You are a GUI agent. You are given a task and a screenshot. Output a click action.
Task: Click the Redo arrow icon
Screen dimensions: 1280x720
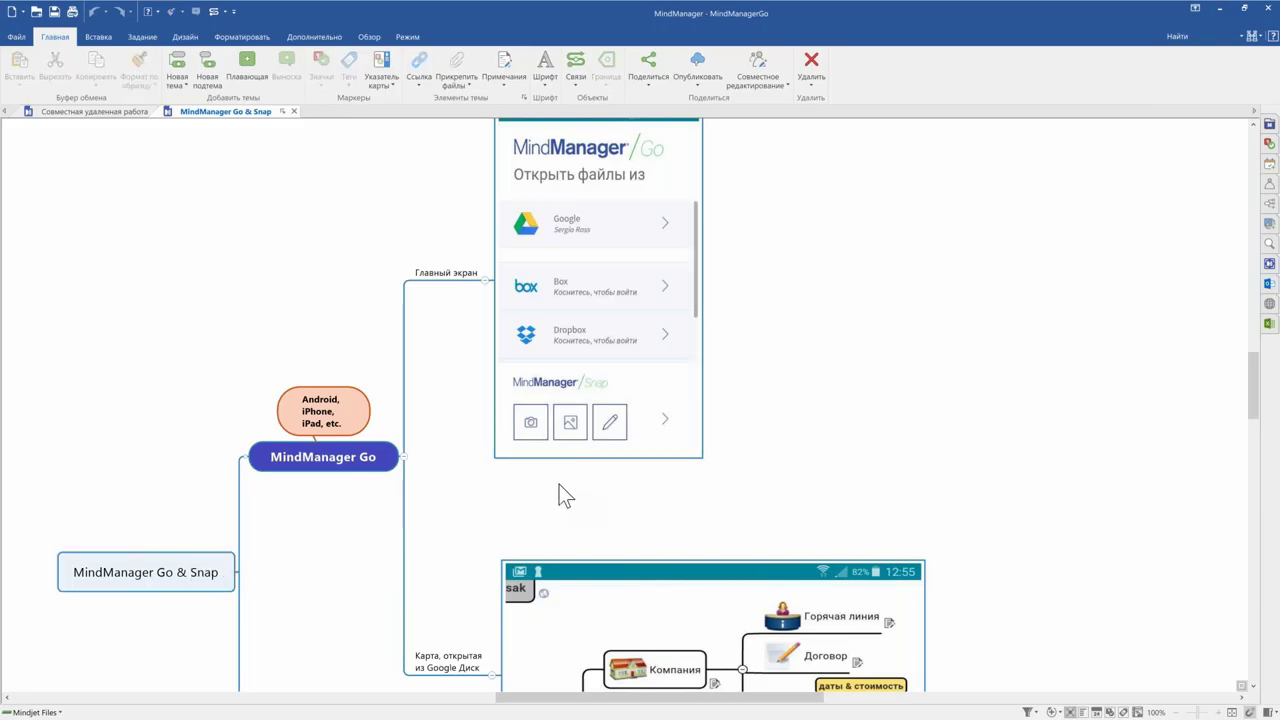119,12
